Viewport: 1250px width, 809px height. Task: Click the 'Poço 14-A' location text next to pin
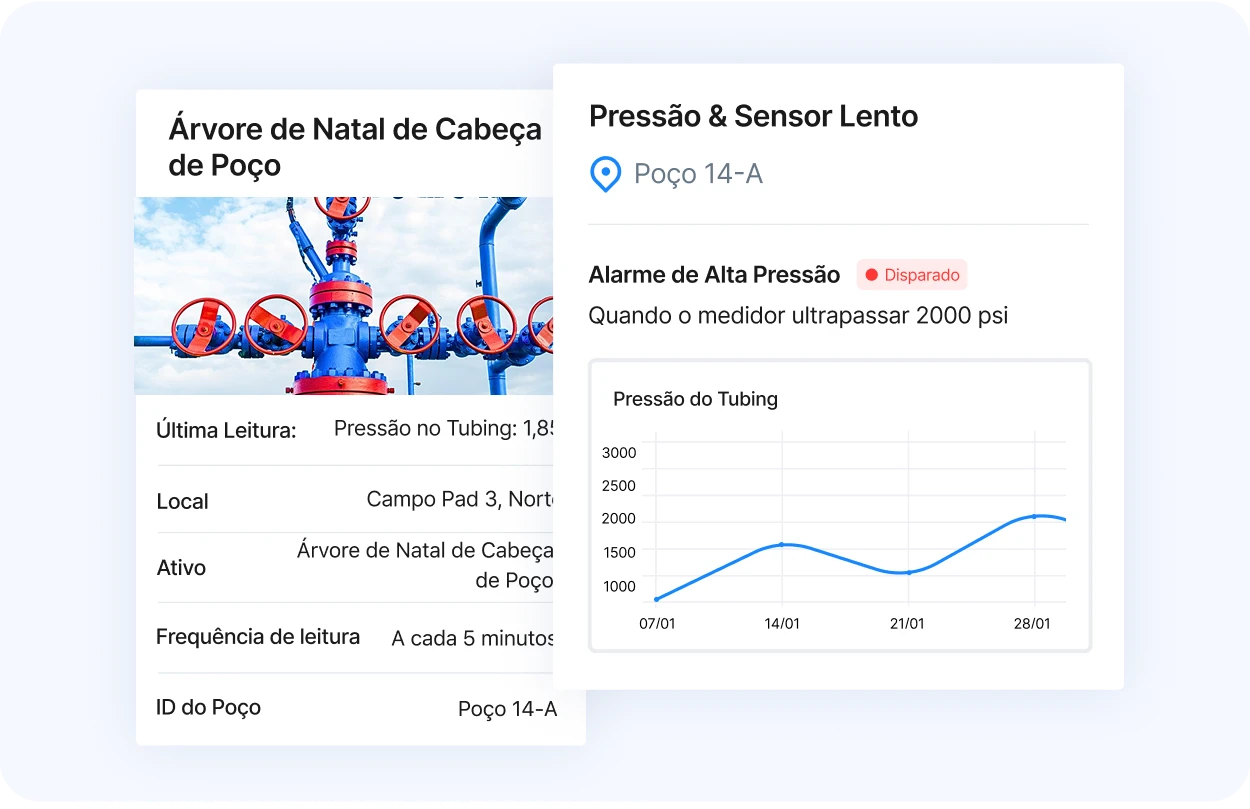[x=698, y=174]
